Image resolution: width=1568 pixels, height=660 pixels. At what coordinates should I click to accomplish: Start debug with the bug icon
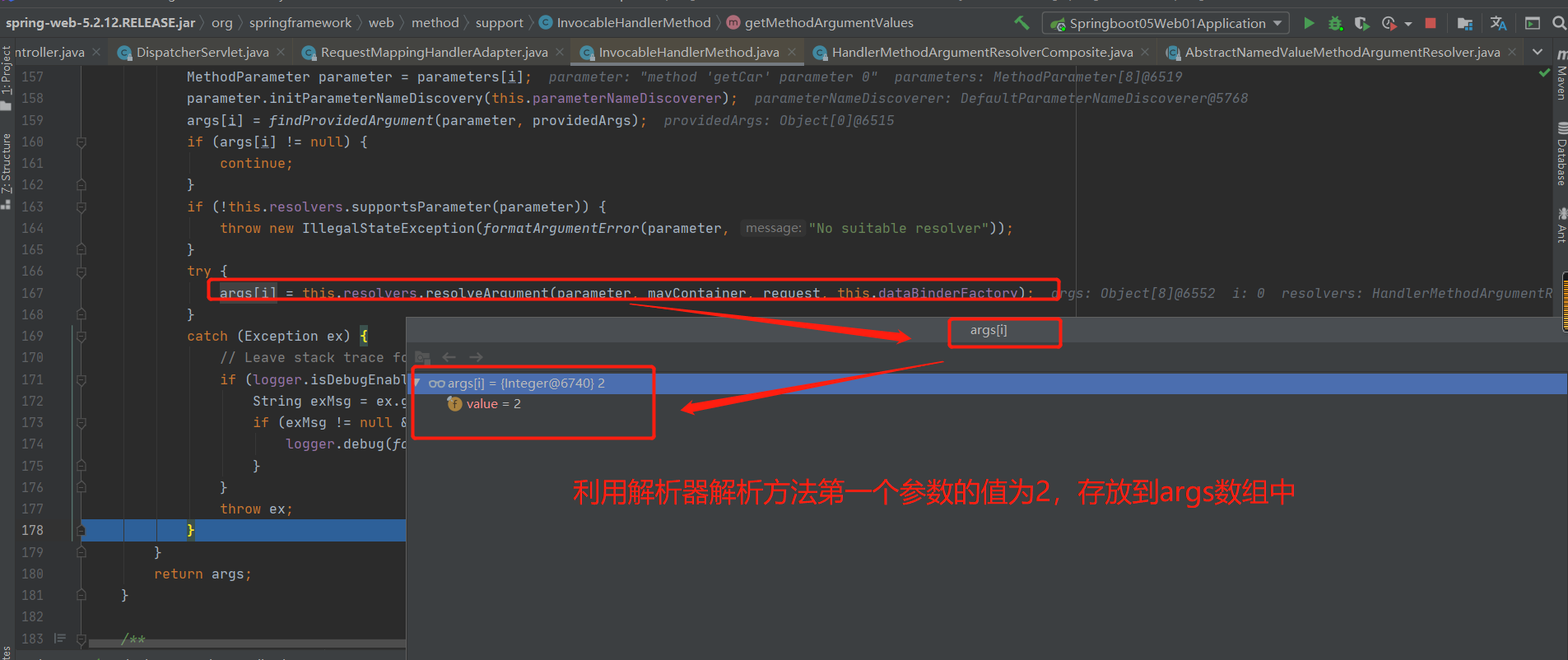[x=1335, y=23]
